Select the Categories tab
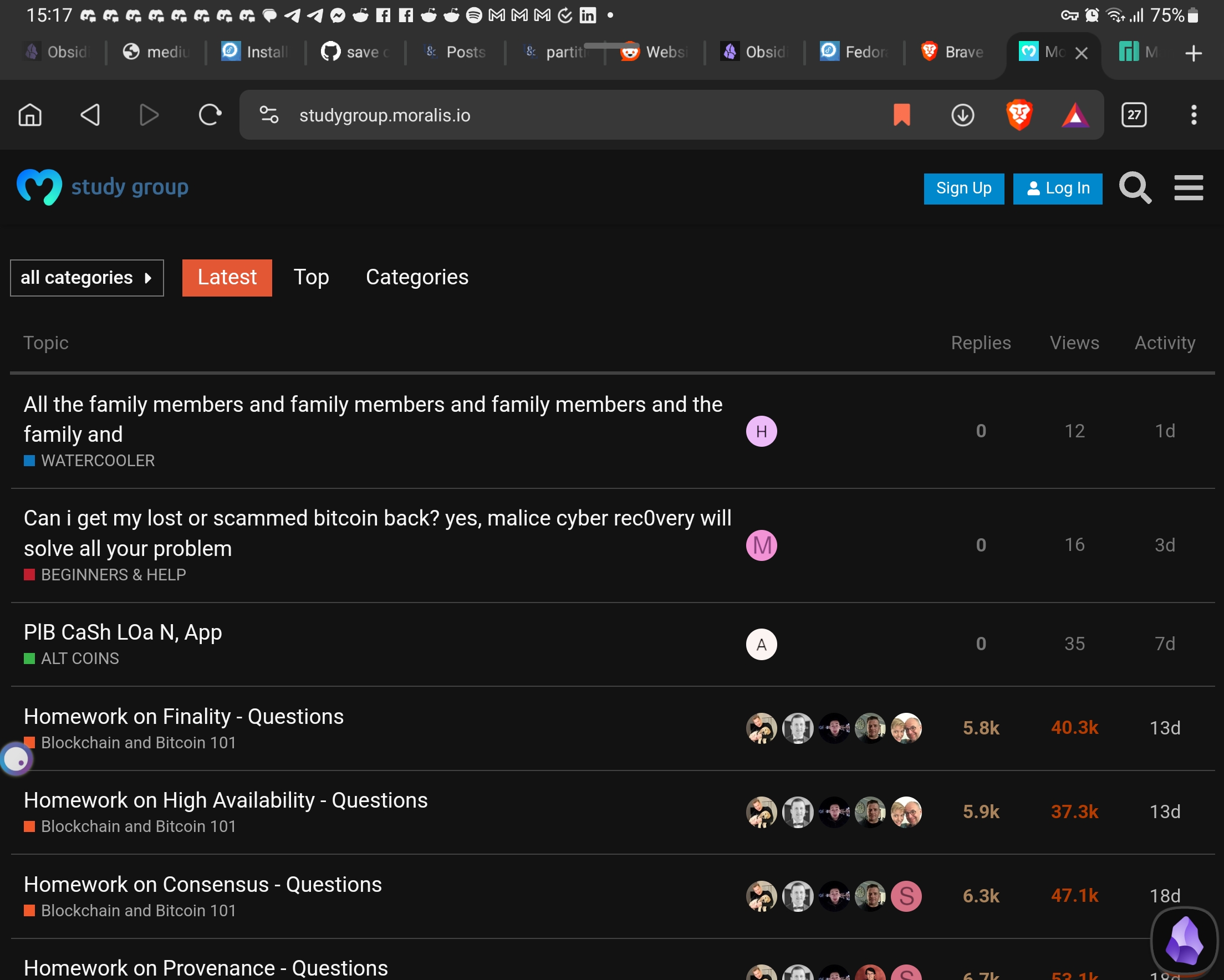This screenshot has width=1224, height=980. (417, 278)
